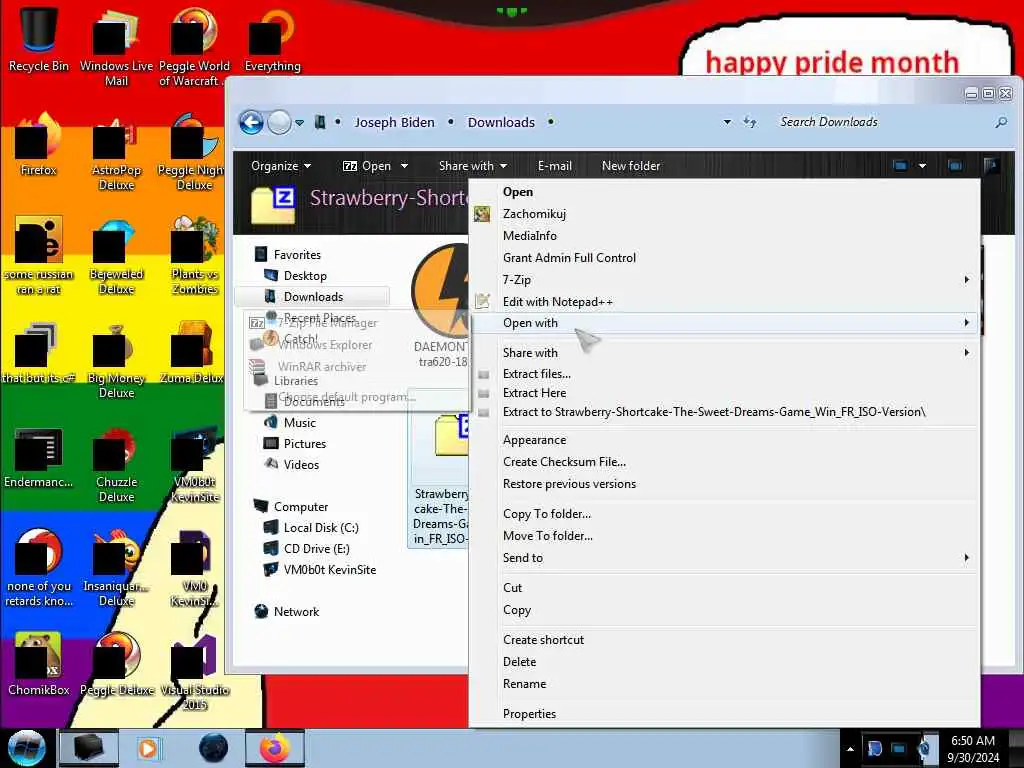Open Bejeweled Deluxe desktop shortcut
The width and height of the screenshot is (1024, 768).
tap(116, 256)
